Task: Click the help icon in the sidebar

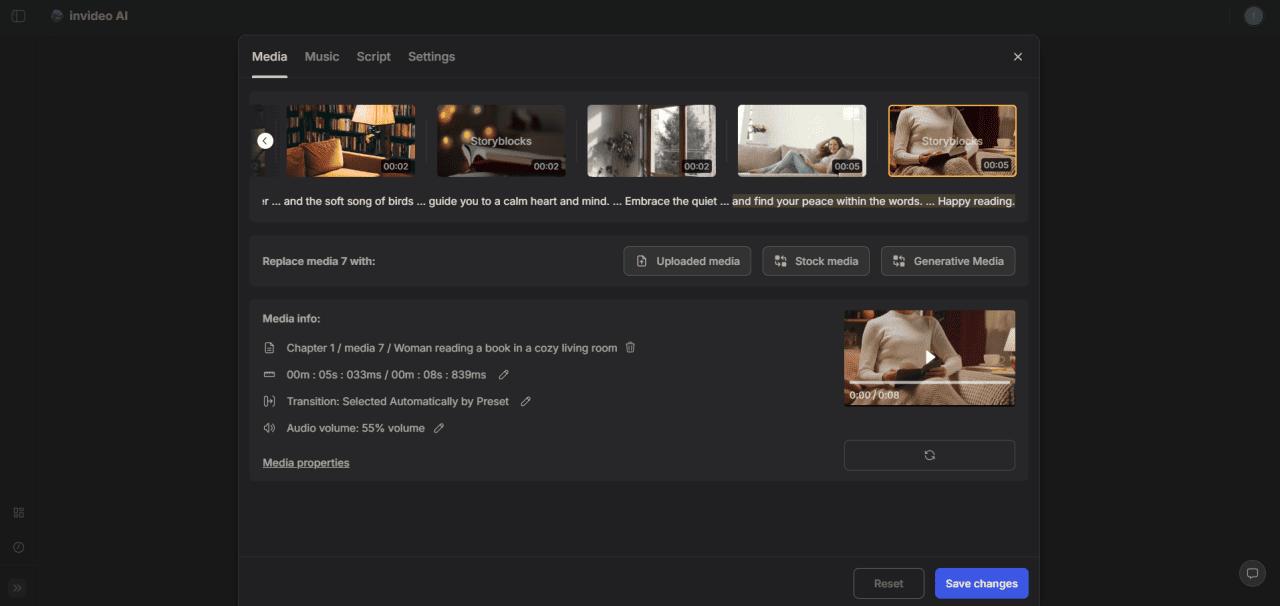Action: pyautogui.click(x=18, y=547)
